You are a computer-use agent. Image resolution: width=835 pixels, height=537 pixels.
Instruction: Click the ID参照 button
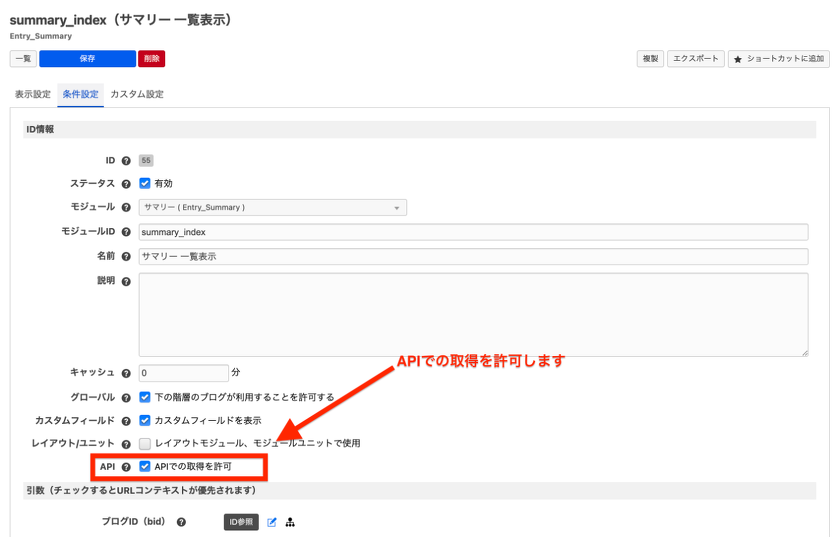click(241, 522)
